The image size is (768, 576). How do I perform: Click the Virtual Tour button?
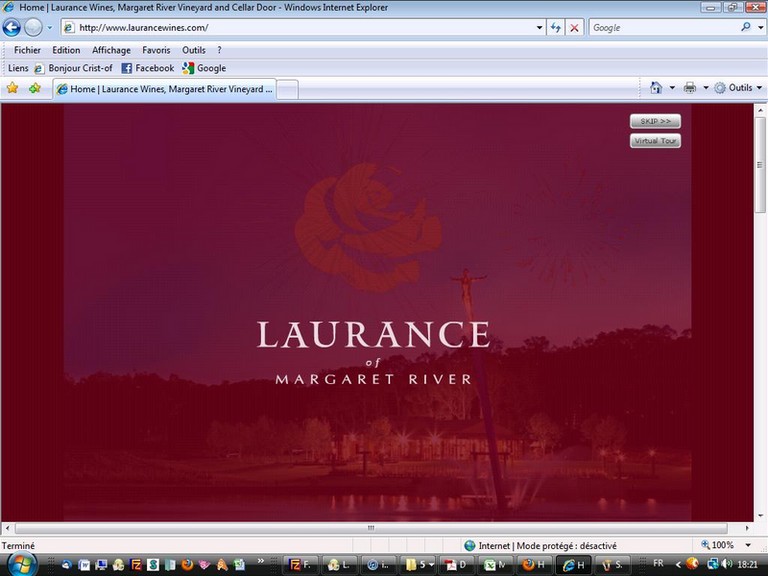tap(655, 141)
